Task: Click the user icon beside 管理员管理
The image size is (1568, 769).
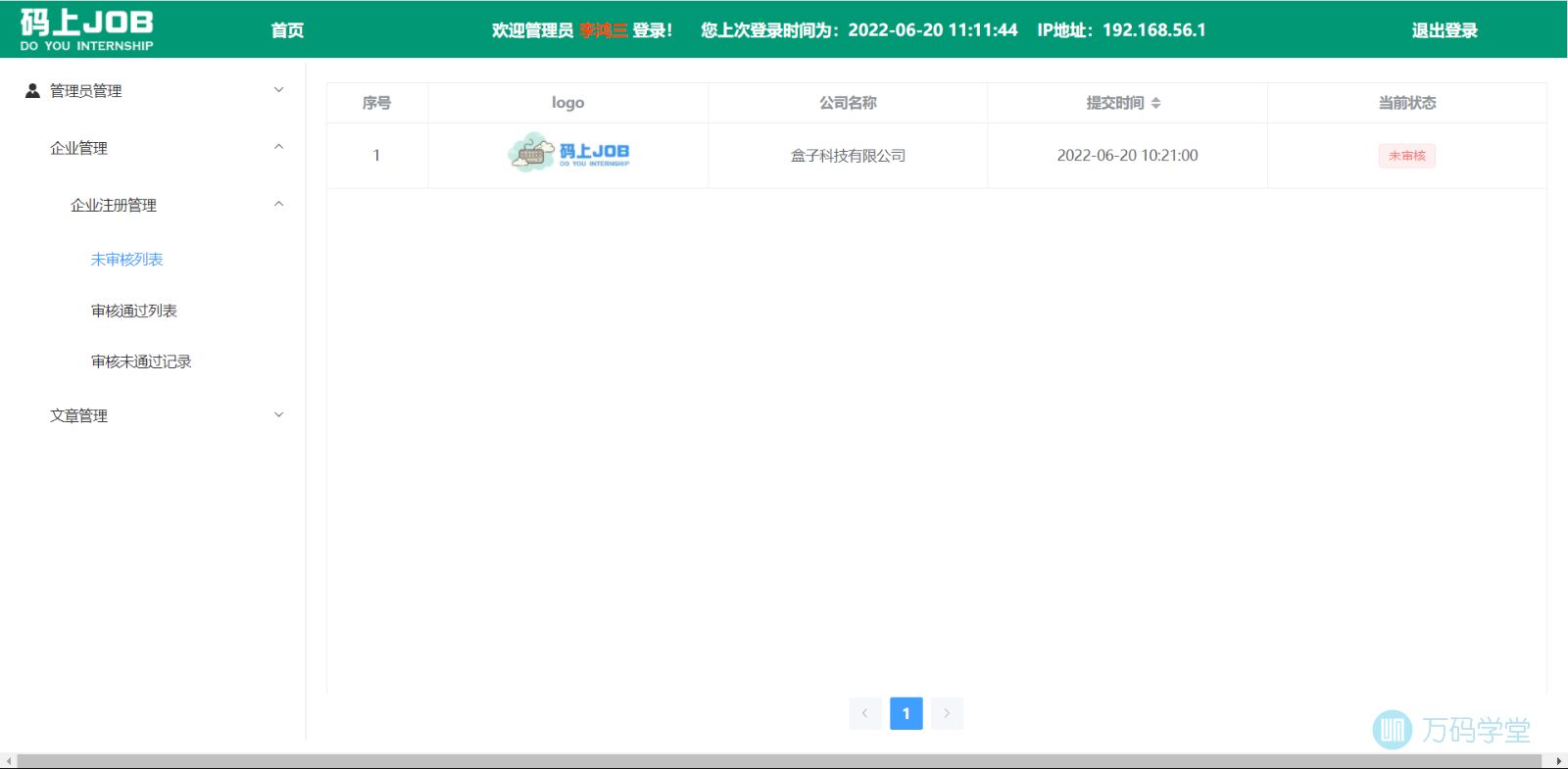Action: point(32,90)
